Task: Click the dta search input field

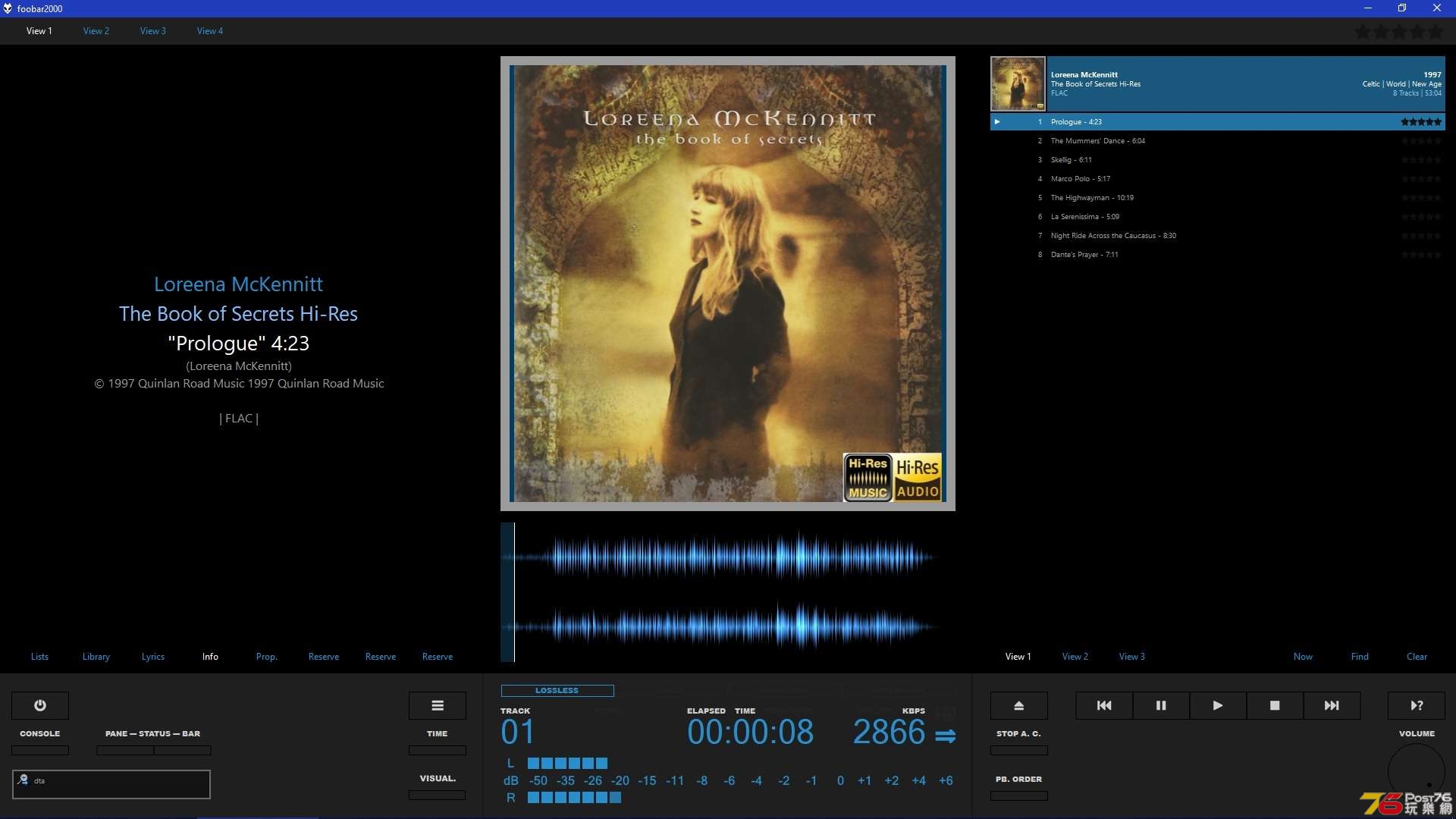Action: pos(111,784)
